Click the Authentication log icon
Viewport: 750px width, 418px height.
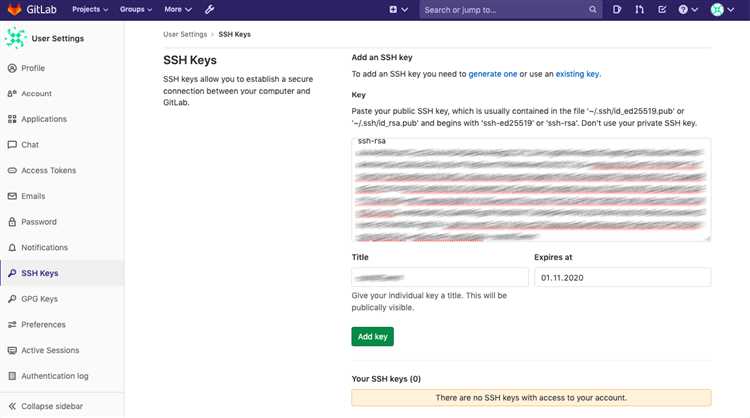pos(12,376)
